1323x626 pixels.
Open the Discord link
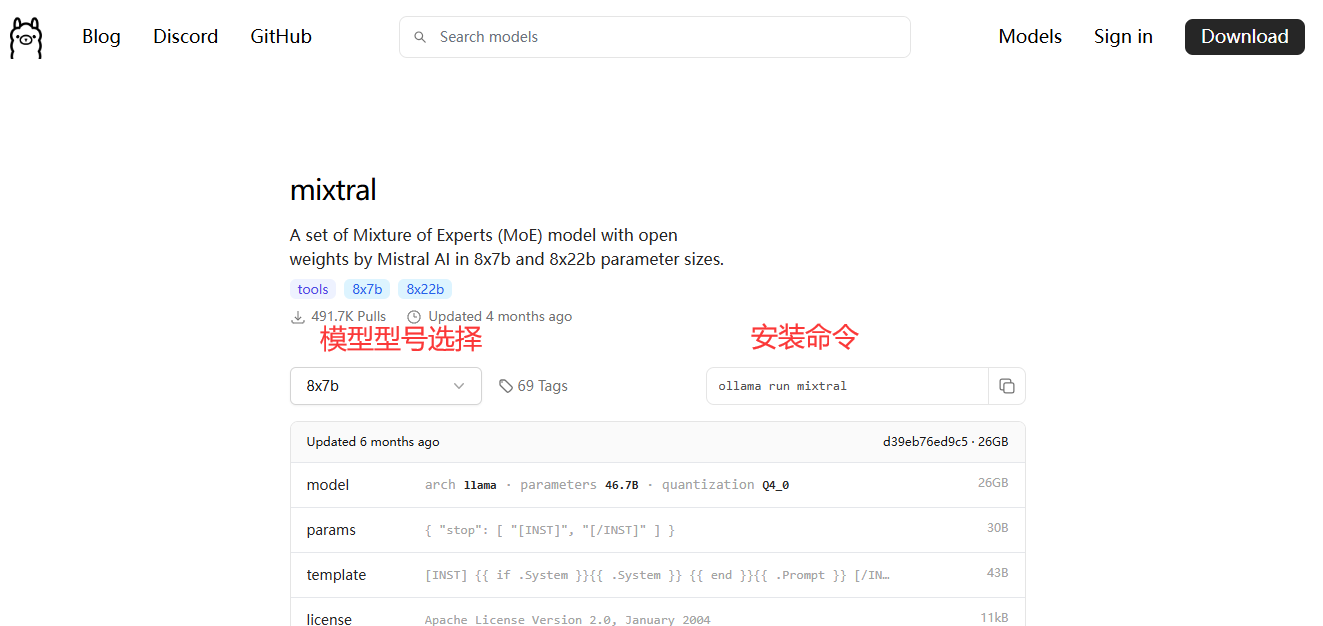point(185,37)
